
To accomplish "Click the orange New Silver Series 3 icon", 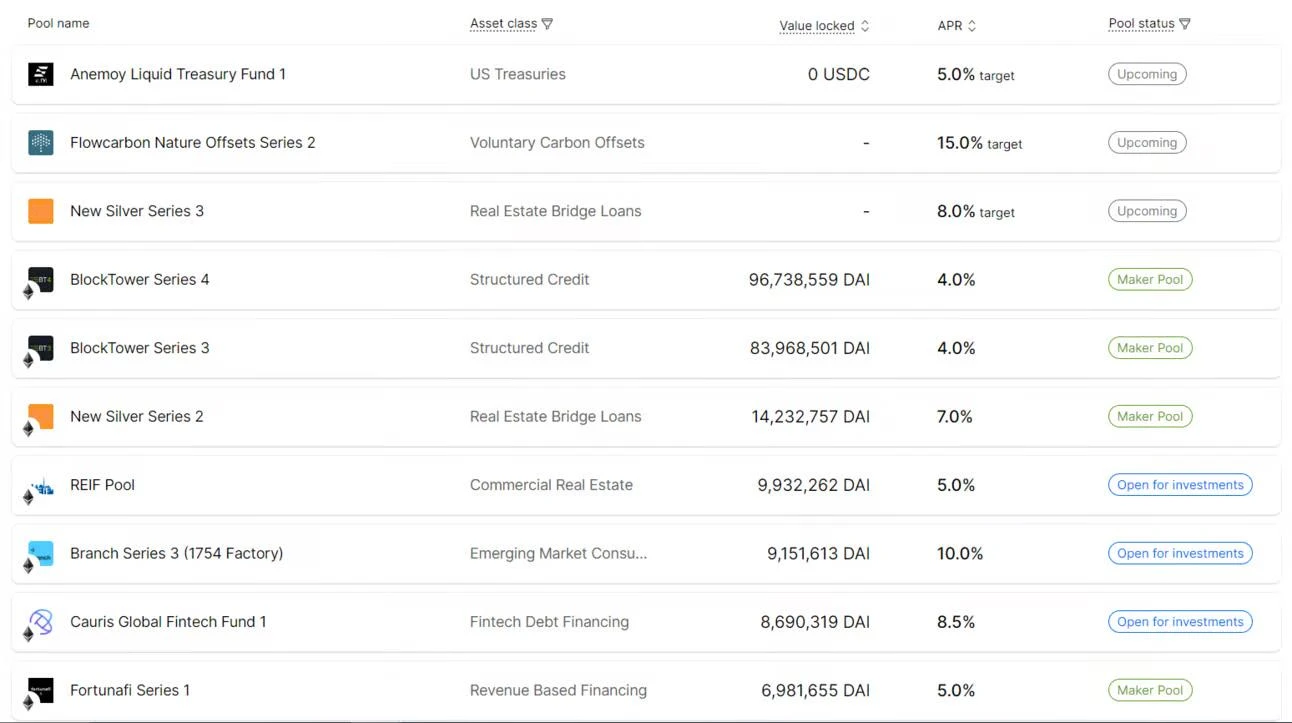I will (41, 211).
